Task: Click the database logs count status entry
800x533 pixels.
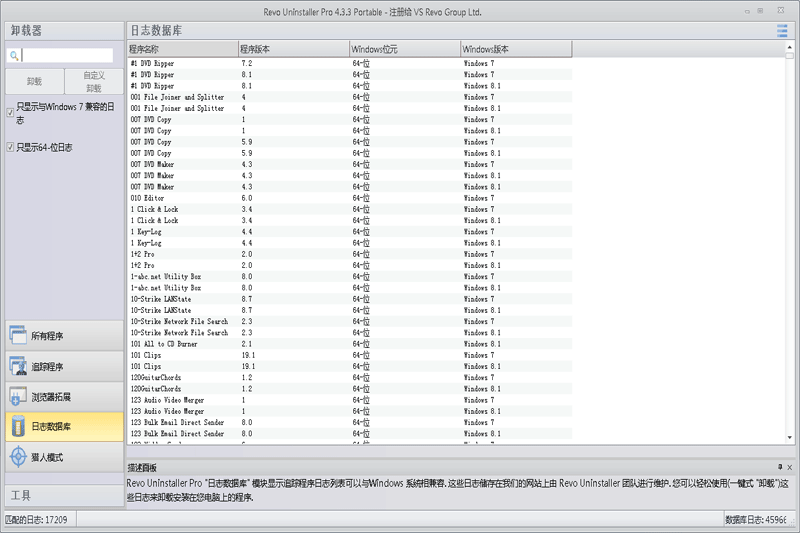Action: [x=756, y=519]
